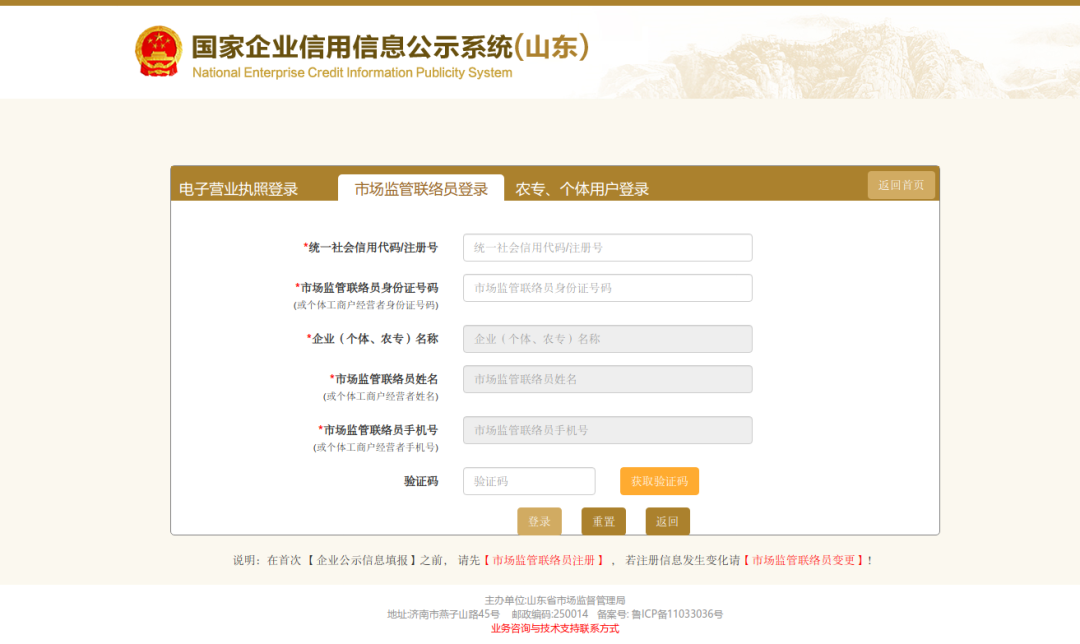Screen dimensions: 1080x644
Task: Switch to the 电子营业执照登录 tab
Action: point(238,189)
